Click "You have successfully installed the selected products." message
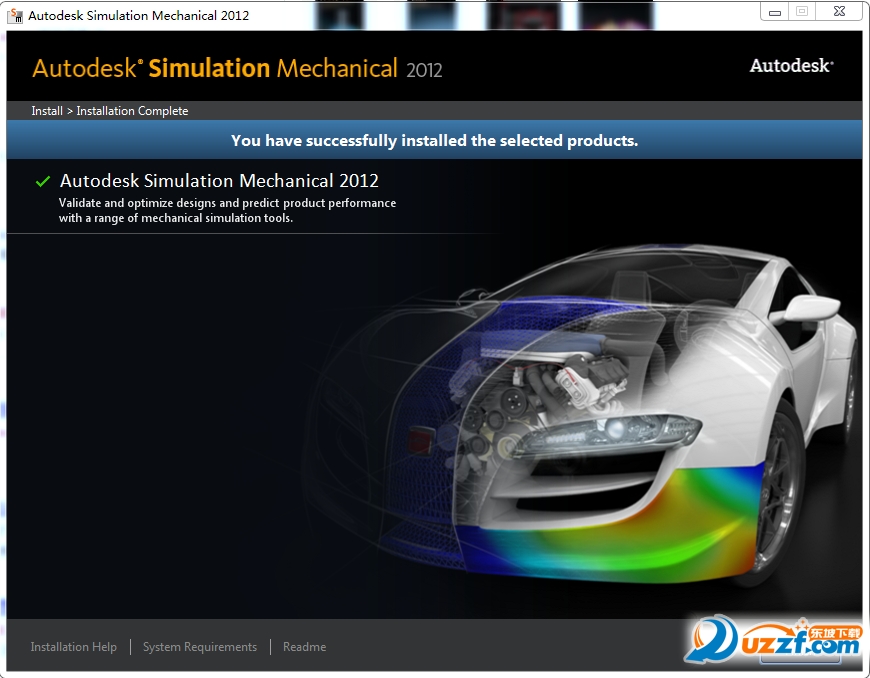Viewport: 870px width, 678px height. 434,140
